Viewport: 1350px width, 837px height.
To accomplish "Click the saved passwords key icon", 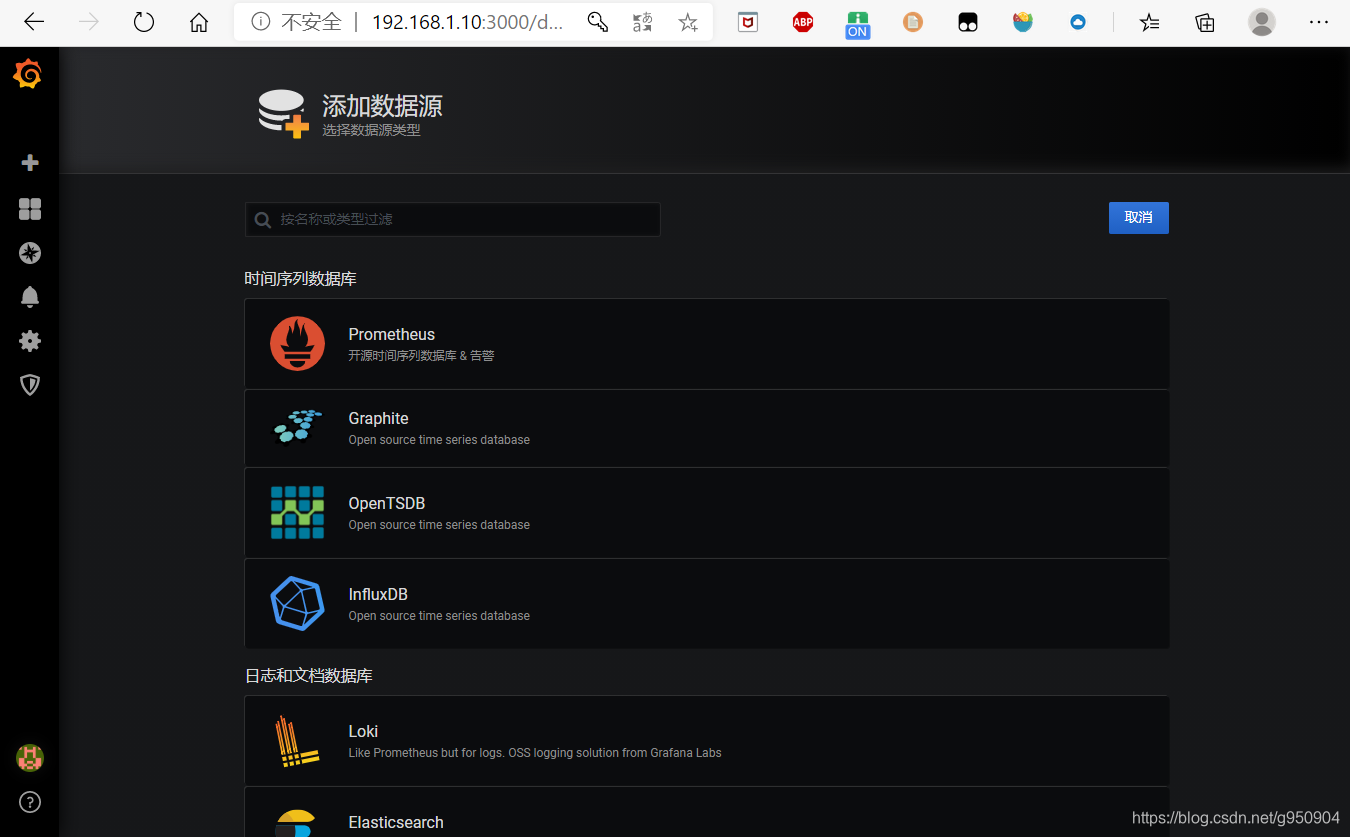I will coord(597,22).
